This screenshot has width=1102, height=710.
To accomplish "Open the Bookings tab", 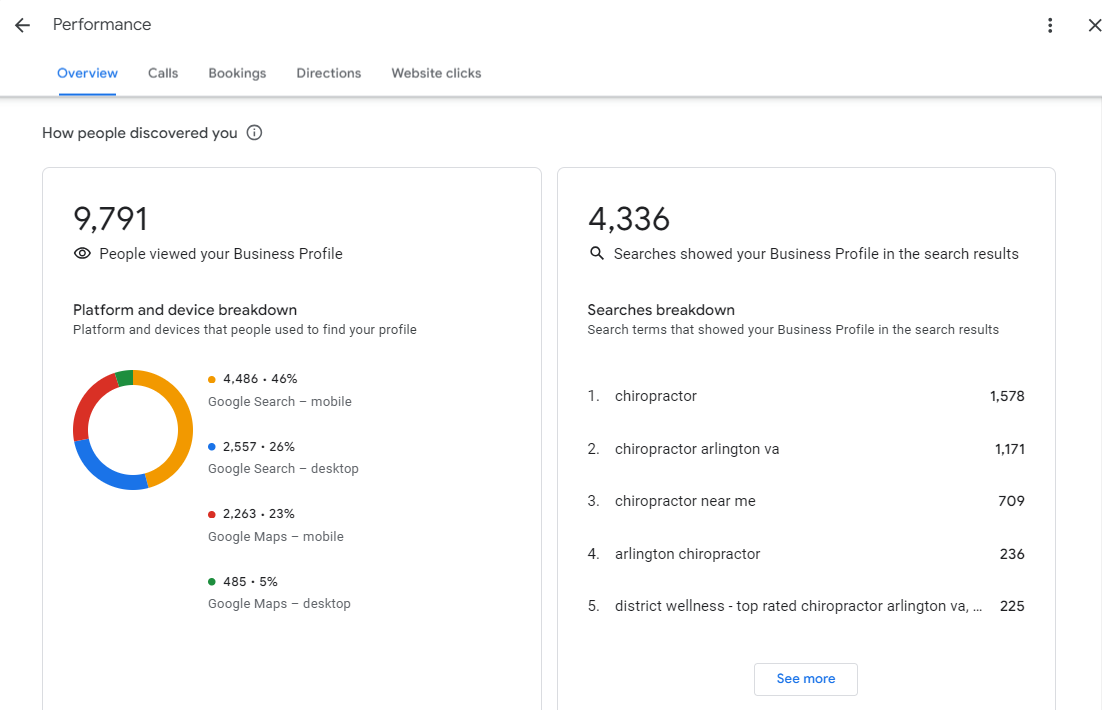I will pyautogui.click(x=237, y=73).
